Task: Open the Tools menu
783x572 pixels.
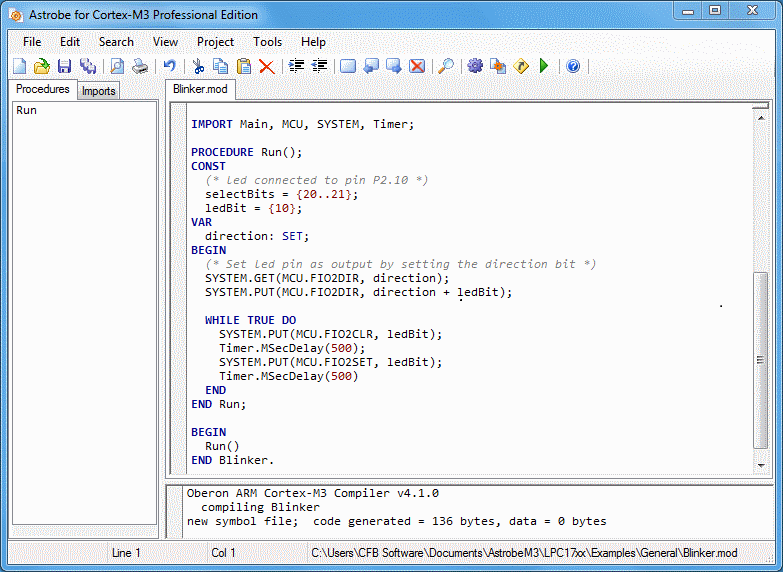Action: 268,42
